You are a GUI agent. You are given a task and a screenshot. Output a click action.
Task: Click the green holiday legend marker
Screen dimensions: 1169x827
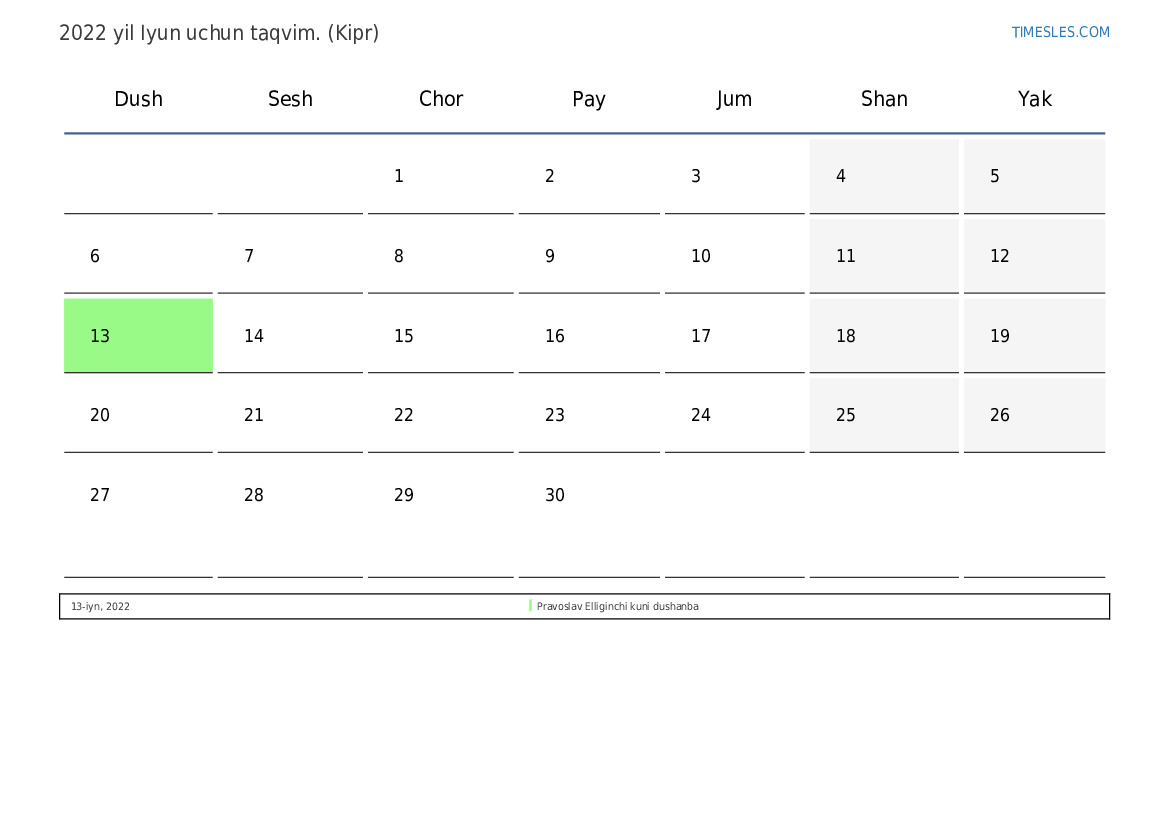pos(530,606)
